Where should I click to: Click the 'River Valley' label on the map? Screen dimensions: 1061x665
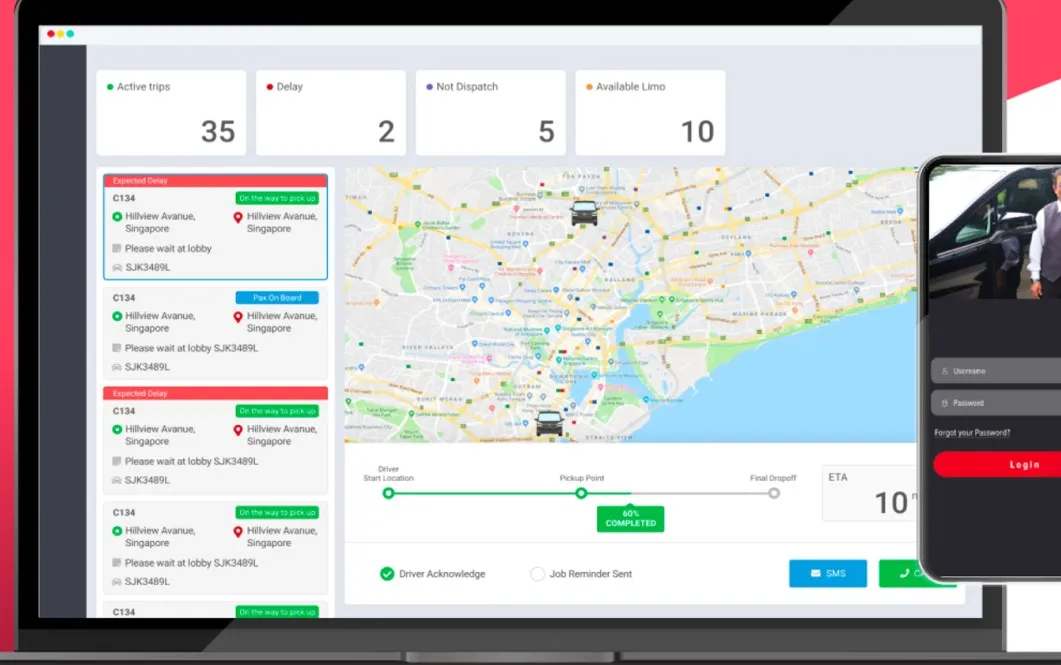pyautogui.click(x=428, y=347)
